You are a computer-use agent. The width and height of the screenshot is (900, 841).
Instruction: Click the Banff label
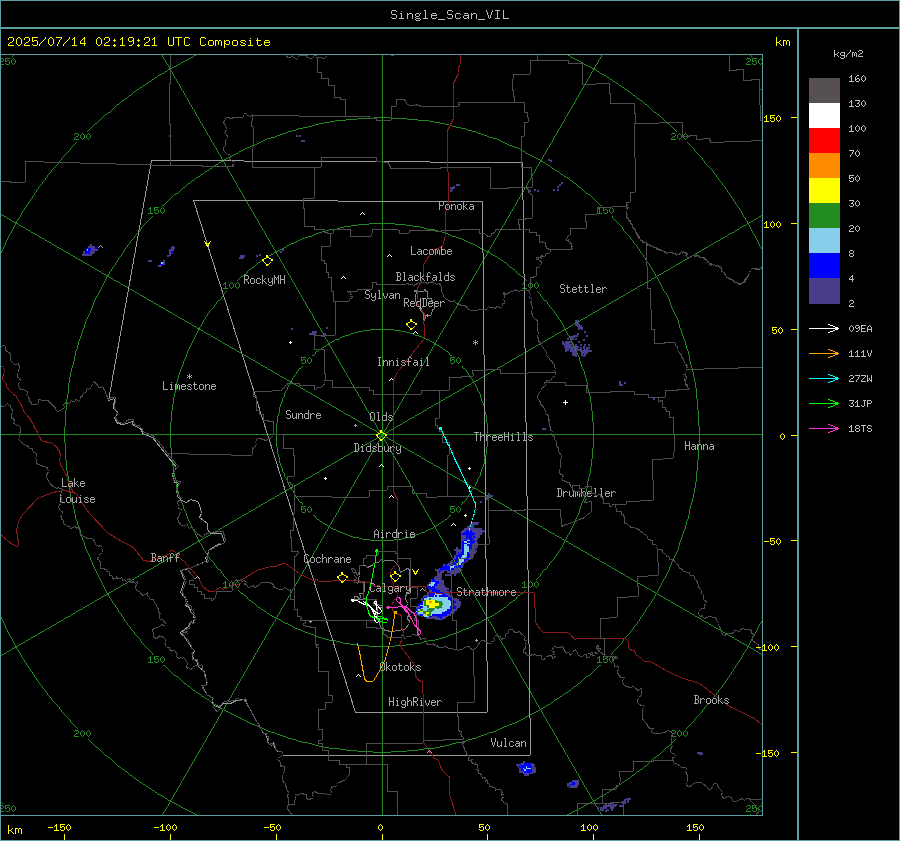[x=165, y=557]
